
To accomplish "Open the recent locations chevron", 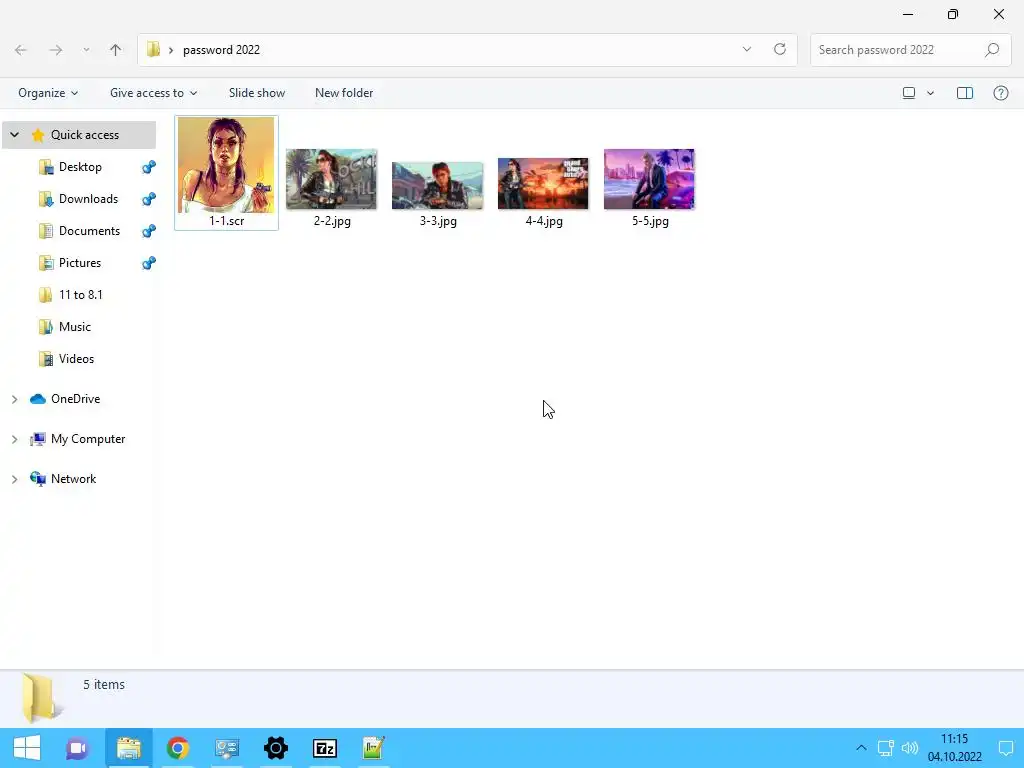I will [86, 50].
